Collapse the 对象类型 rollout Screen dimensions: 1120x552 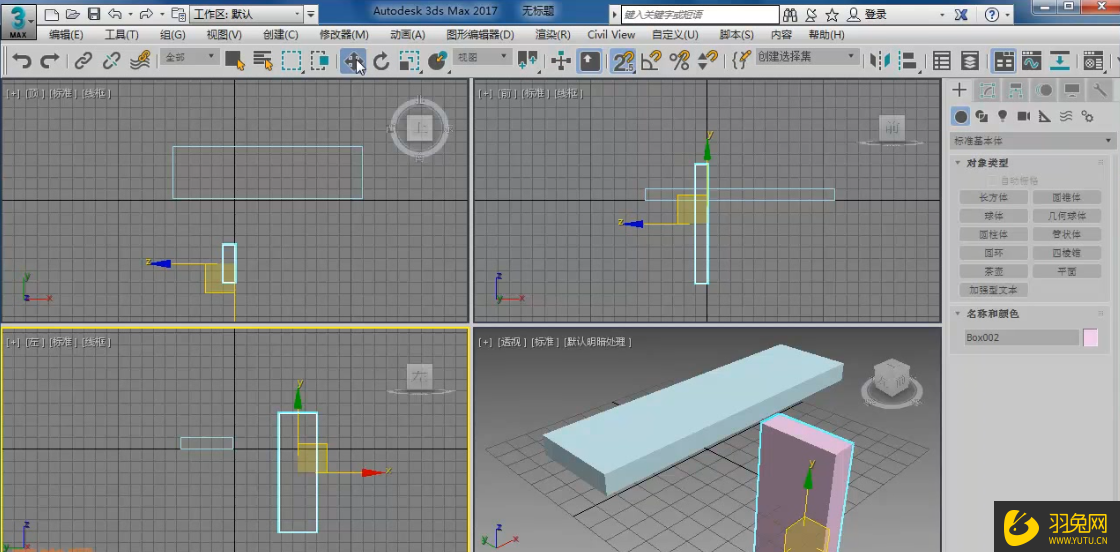point(988,163)
